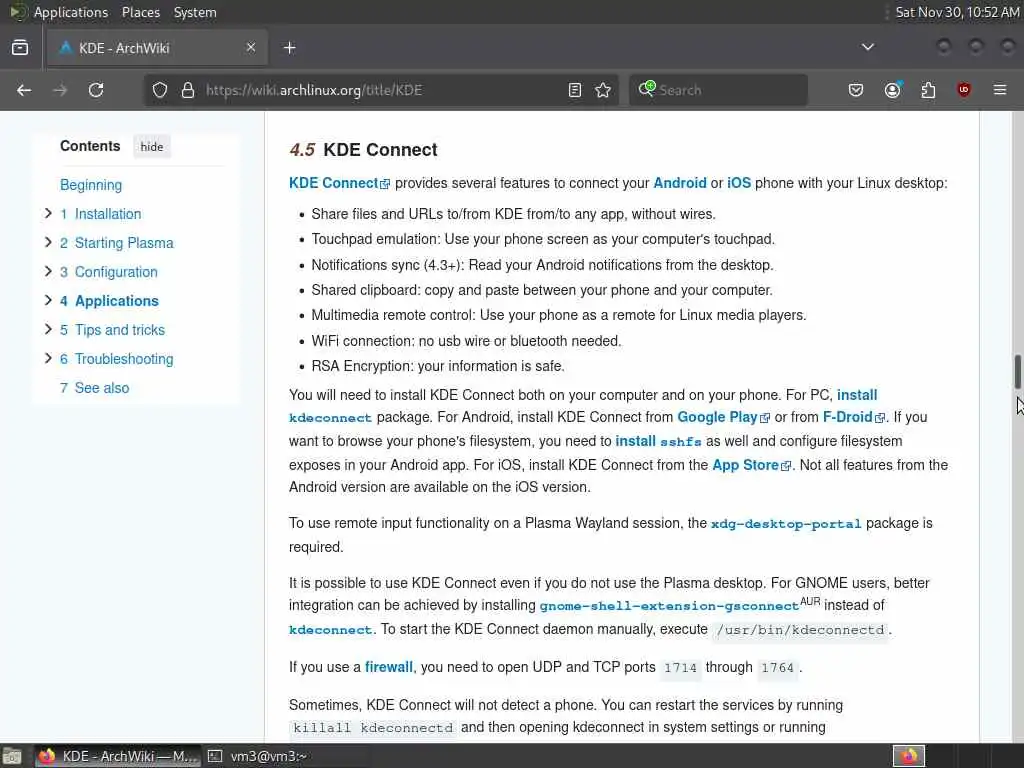The image size is (1024, 768).
Task: Switch to Firefox window in taskbar
Action: pyautogui.click(x=118, y=756)
